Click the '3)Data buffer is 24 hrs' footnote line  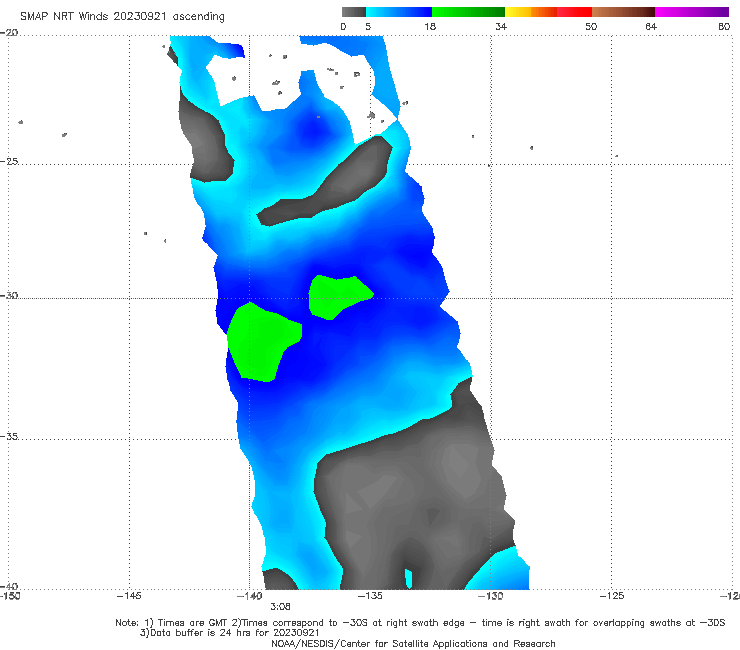229,633
